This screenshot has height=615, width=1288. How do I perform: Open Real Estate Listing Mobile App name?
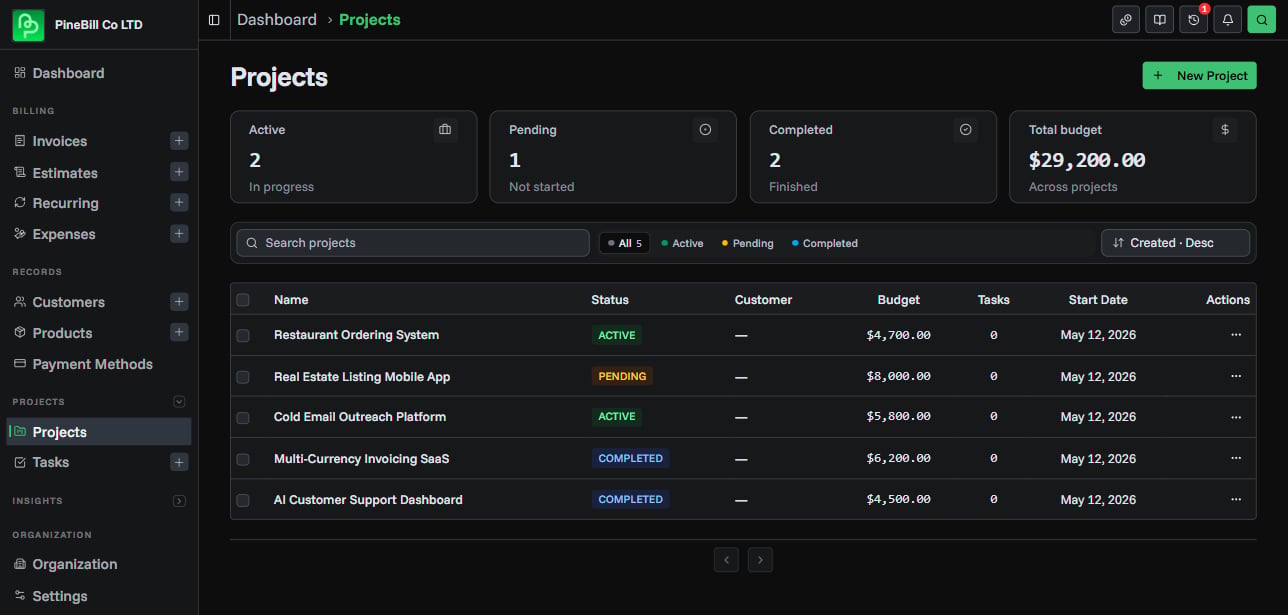click(x=362, y=377)
